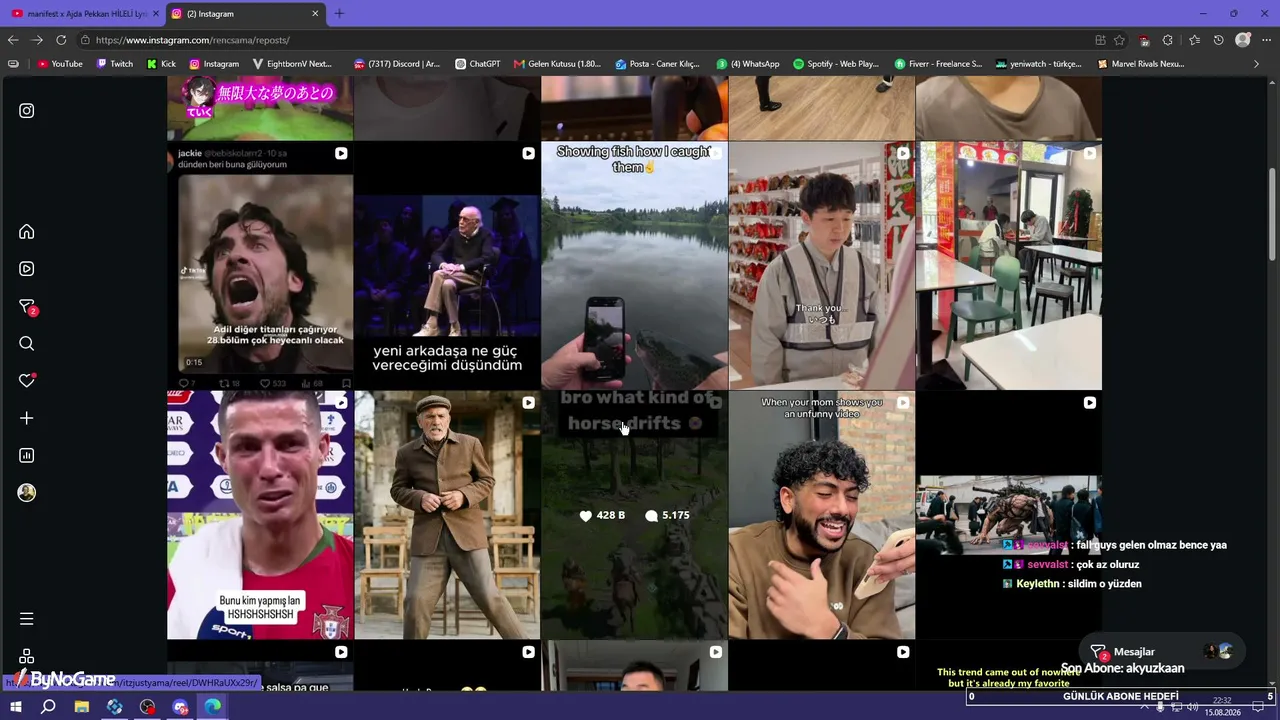Bookmark this page with star icon

[1120, 40]
